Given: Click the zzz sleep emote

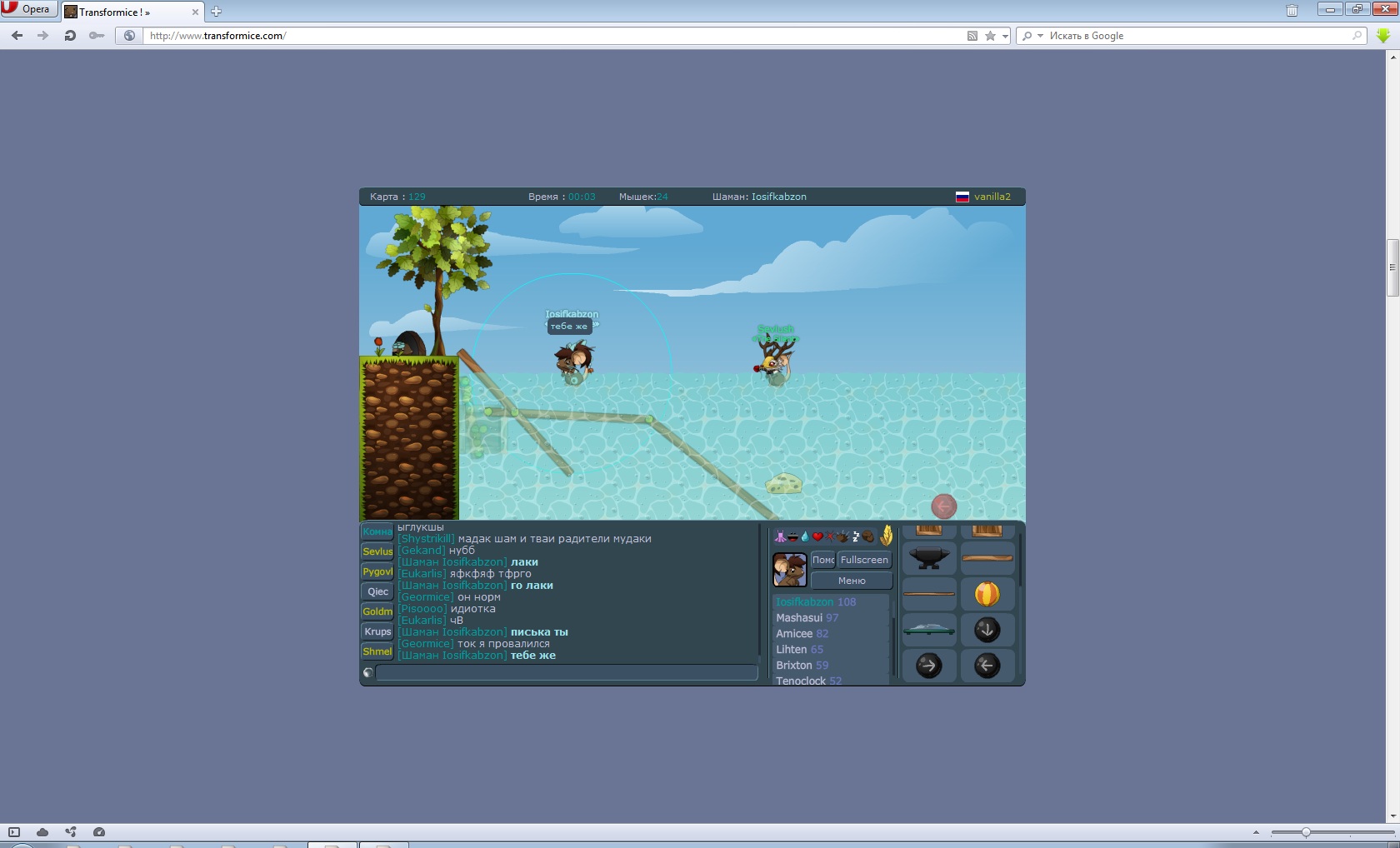Looking at the screenshot, I should [x=856, y=536].
